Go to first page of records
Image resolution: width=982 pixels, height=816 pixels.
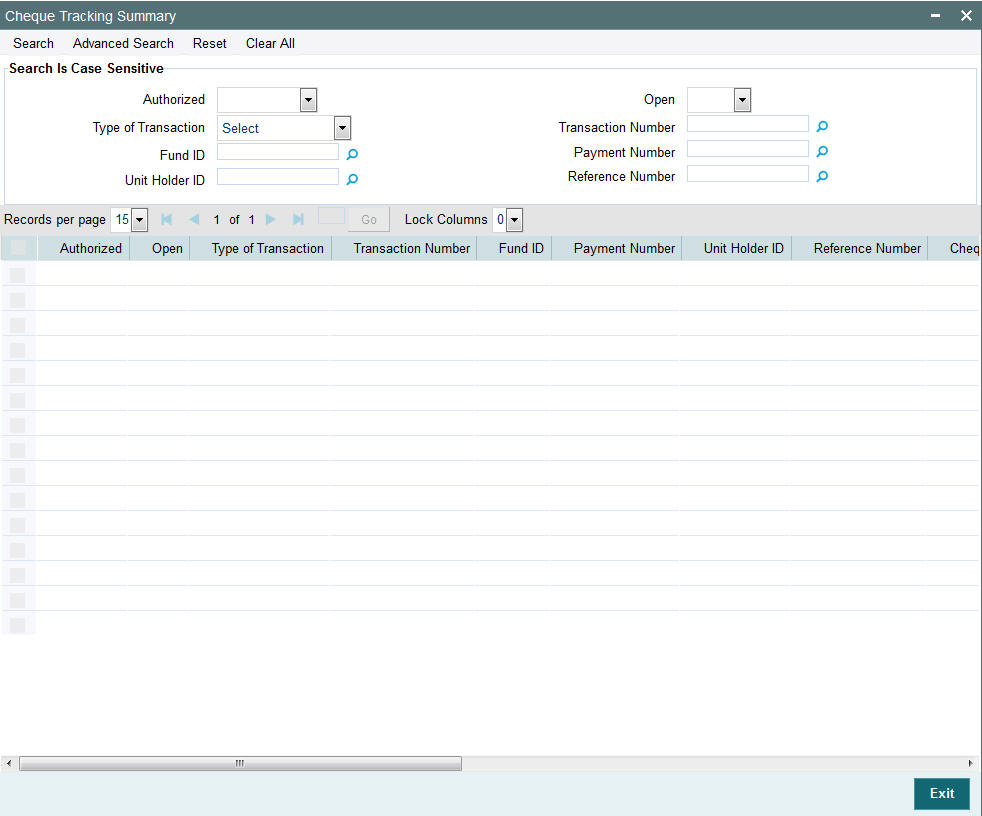click(167, 219)
